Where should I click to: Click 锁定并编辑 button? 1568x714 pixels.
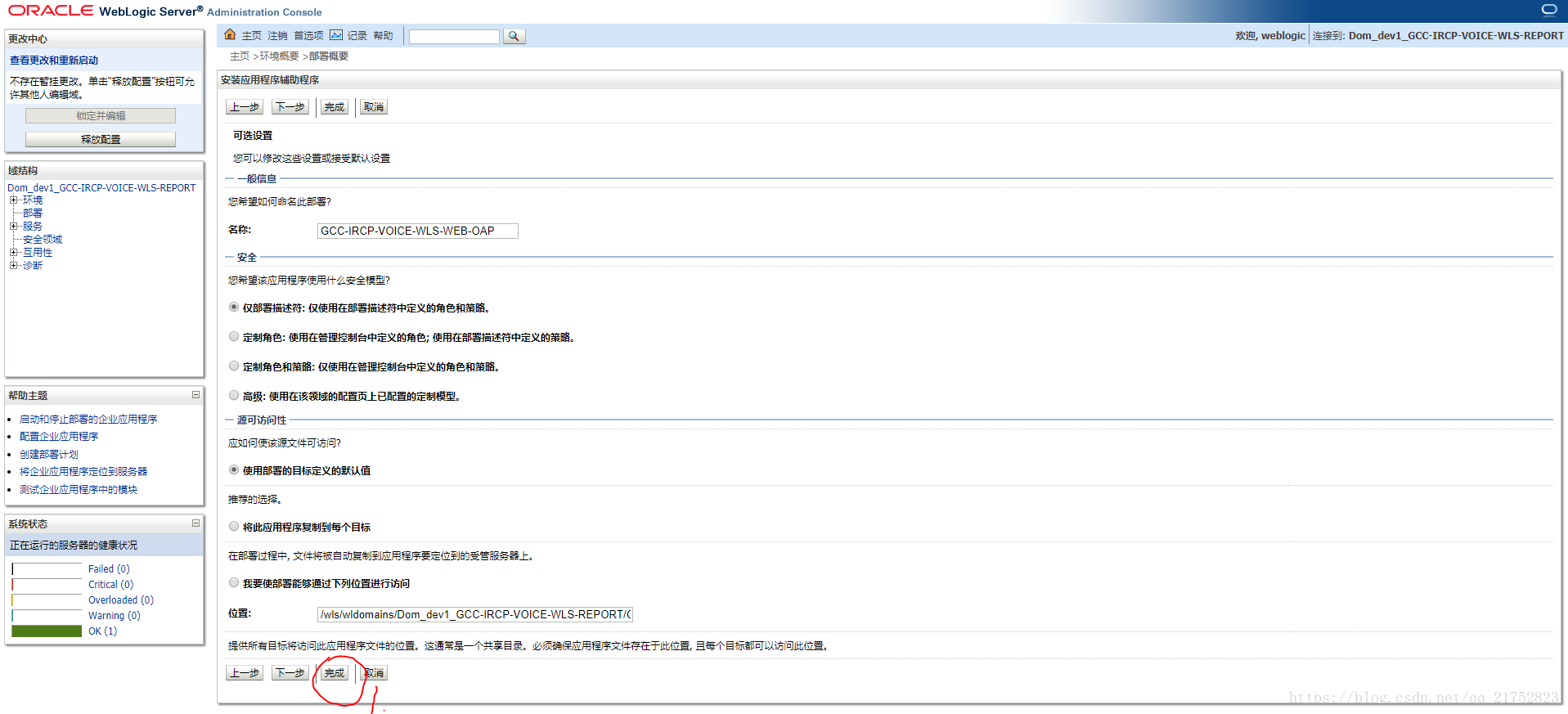pos(101,115)
